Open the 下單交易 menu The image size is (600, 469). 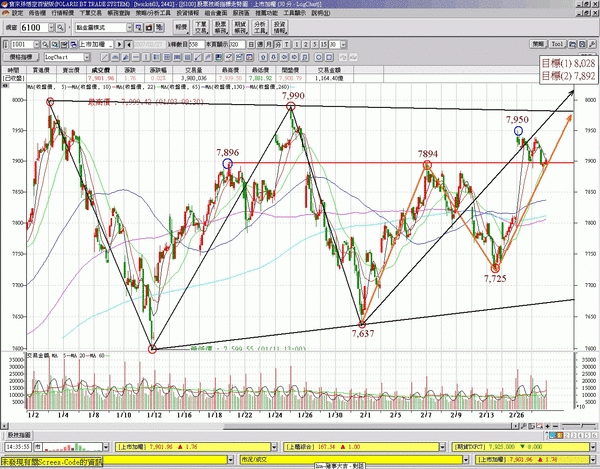tap(90, 13)
